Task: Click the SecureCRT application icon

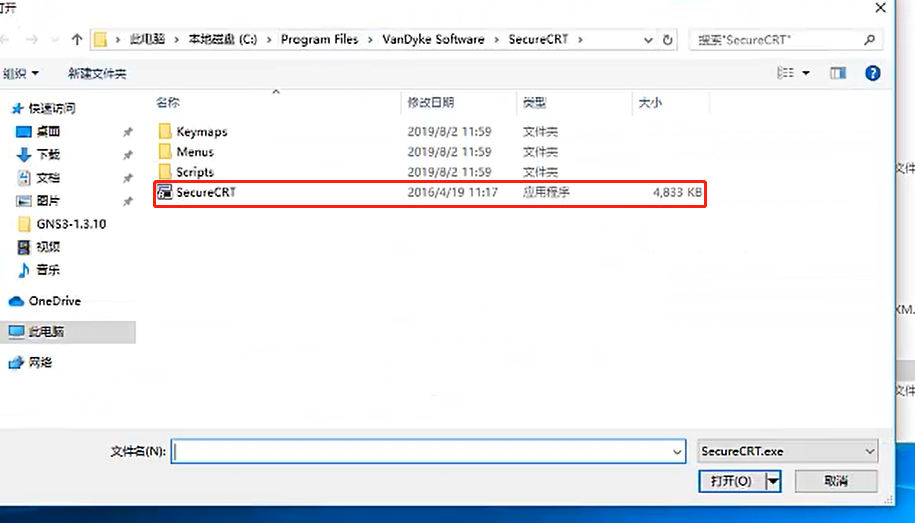Action: click(x=165, y=192)
